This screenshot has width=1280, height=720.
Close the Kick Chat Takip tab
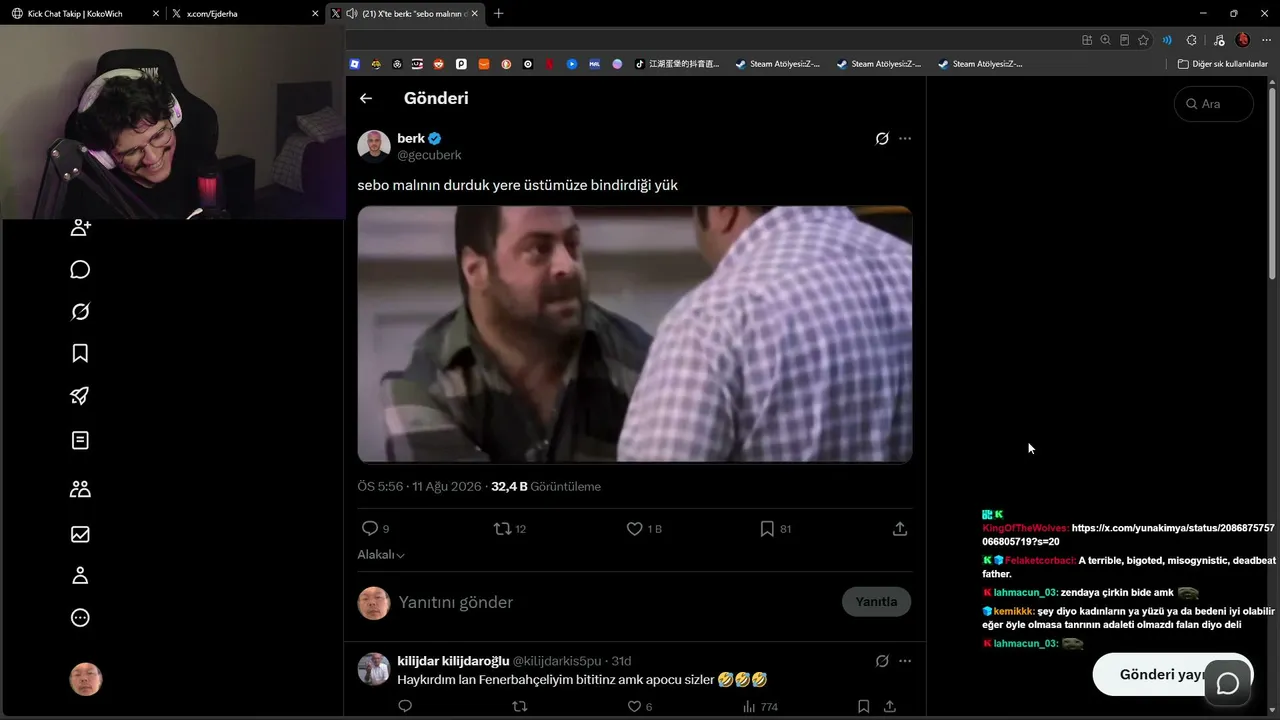[156, 14]
